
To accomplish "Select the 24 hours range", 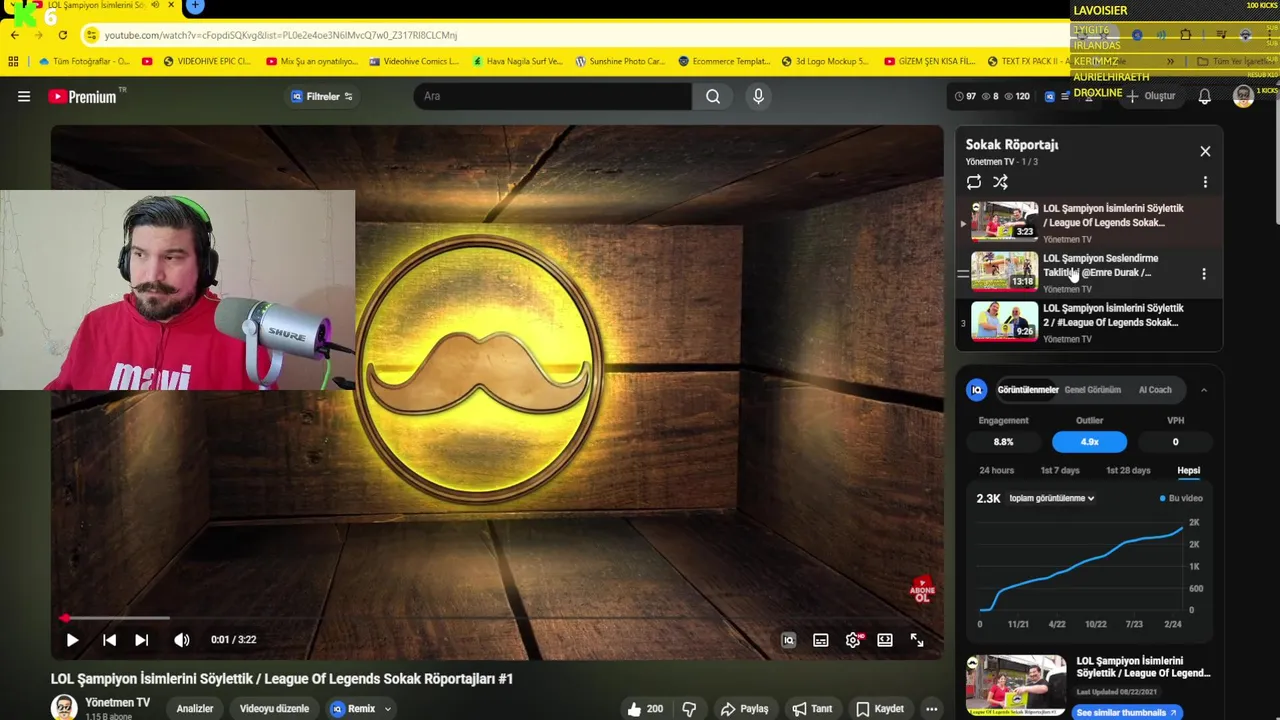I will pos(996,470).
